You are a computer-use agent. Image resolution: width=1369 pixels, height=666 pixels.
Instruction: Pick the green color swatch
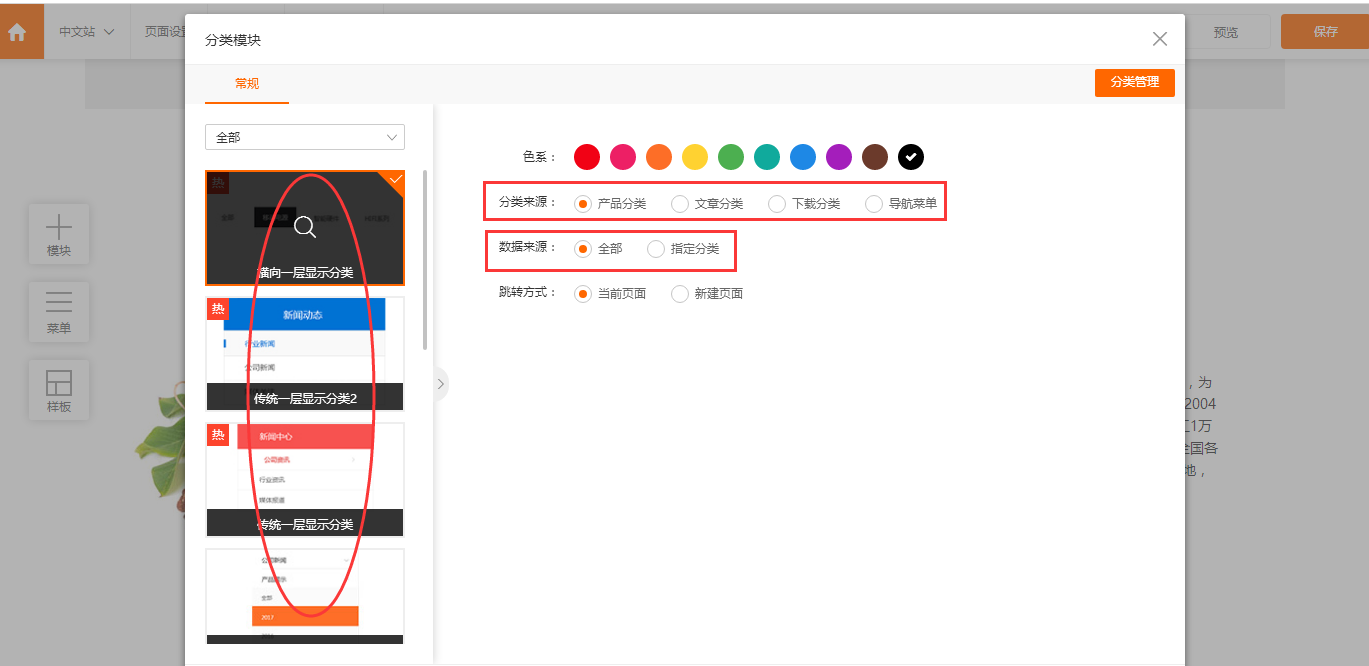pos(731,157)
